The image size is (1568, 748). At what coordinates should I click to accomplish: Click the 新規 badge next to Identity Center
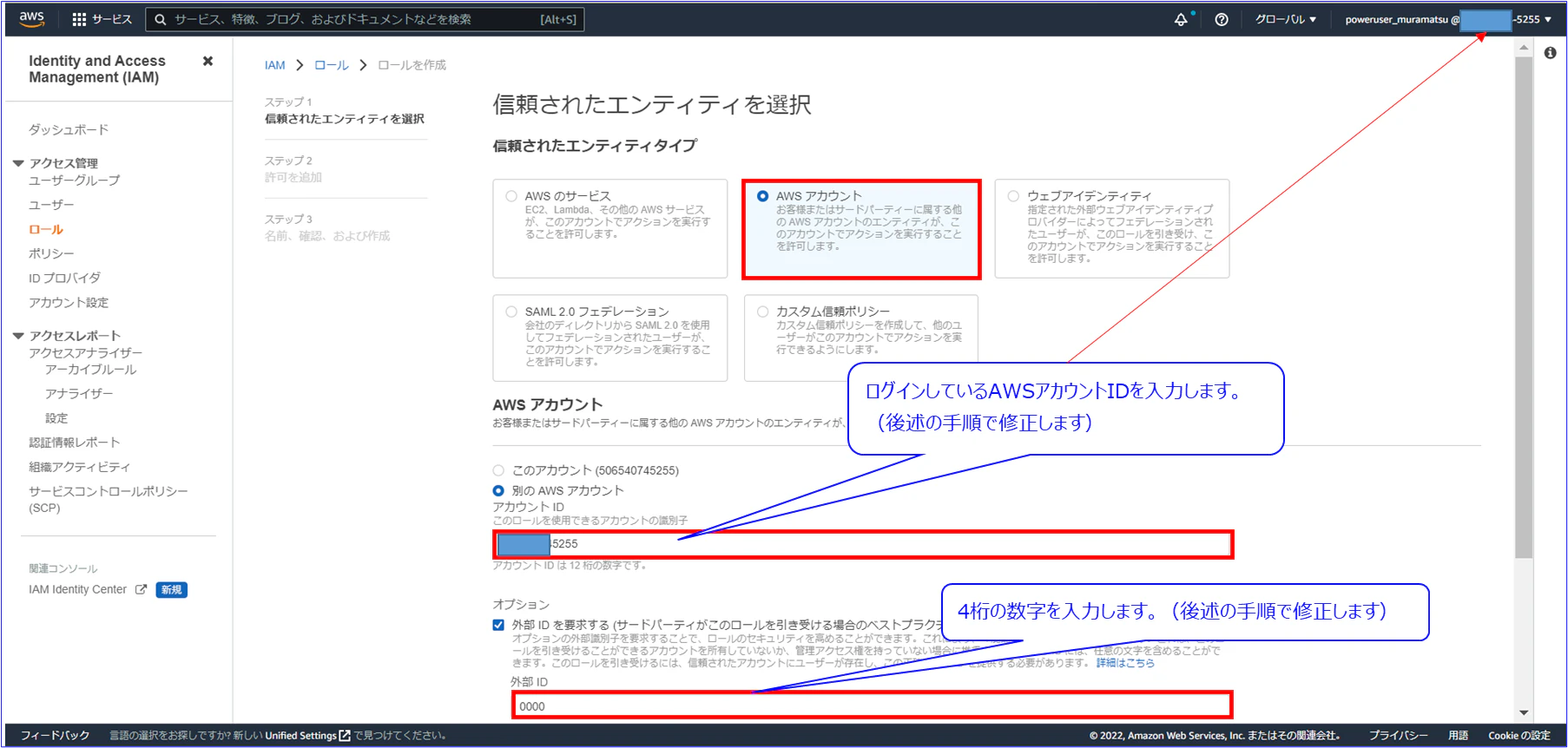pyautogui.click(x=172, y=590)
